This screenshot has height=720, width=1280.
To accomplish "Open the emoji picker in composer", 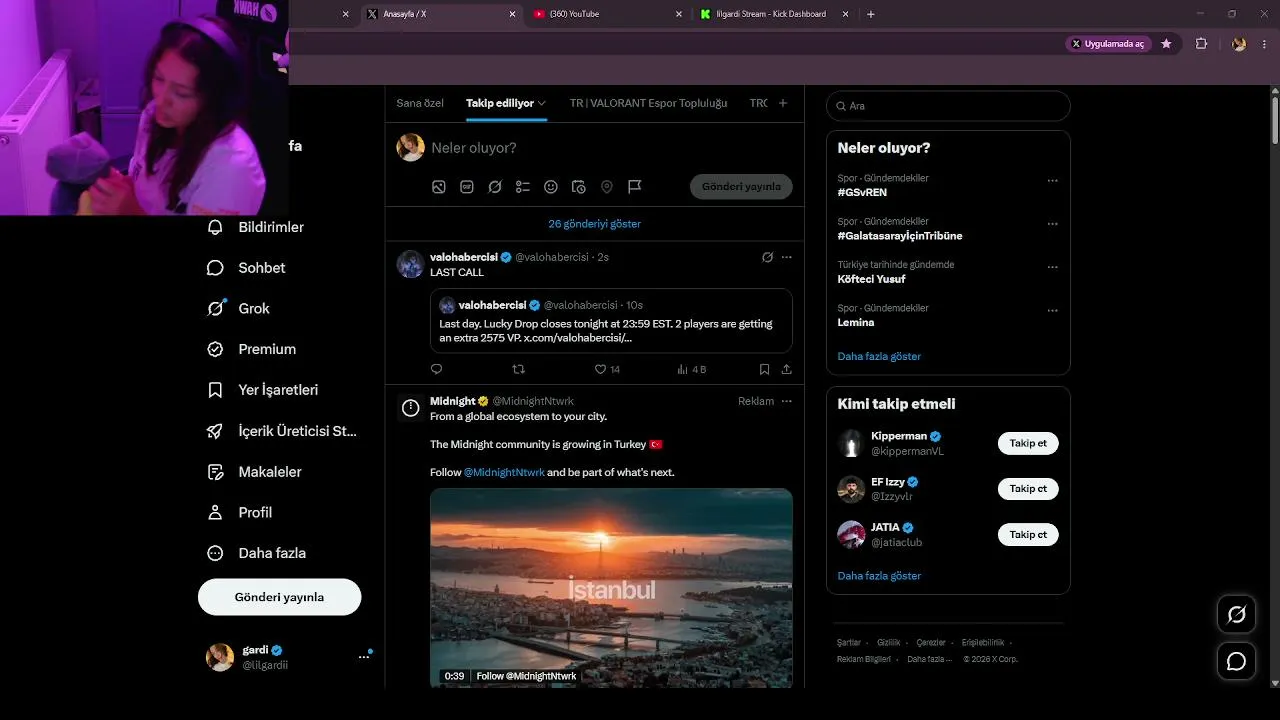I will point(550,187).
